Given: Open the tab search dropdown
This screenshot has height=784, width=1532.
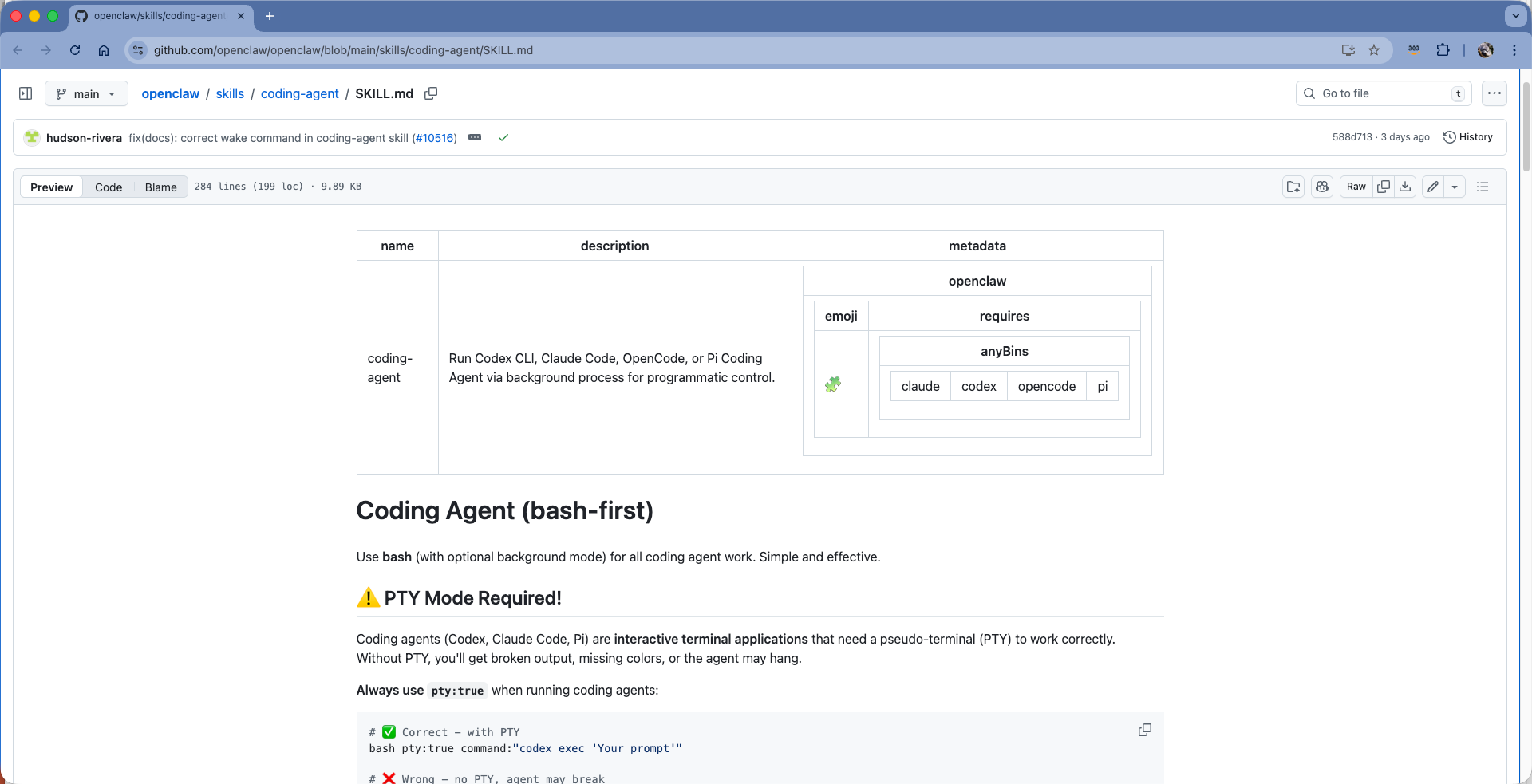Looking at the screenshot, I should coord(1515,16).
